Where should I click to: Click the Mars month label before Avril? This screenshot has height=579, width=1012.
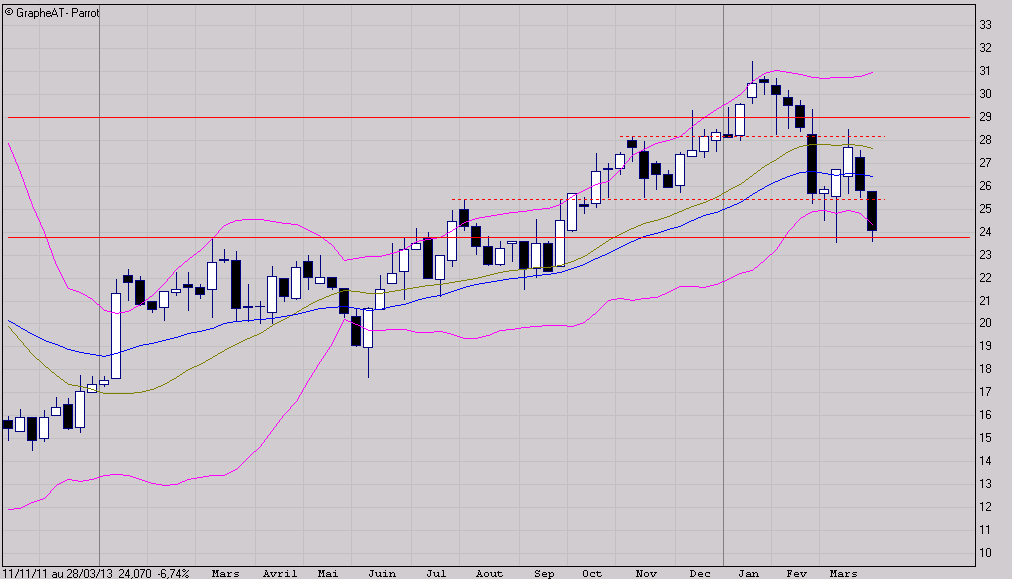225,573
